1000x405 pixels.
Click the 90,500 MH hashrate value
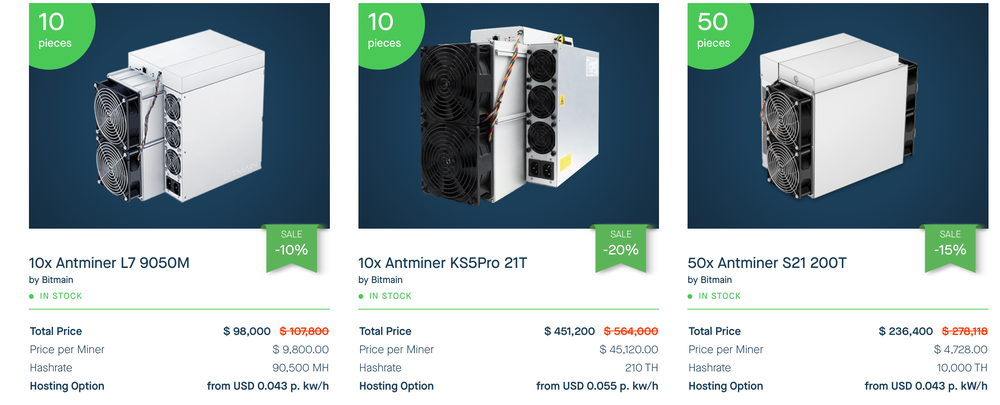[x=301, y=368]
